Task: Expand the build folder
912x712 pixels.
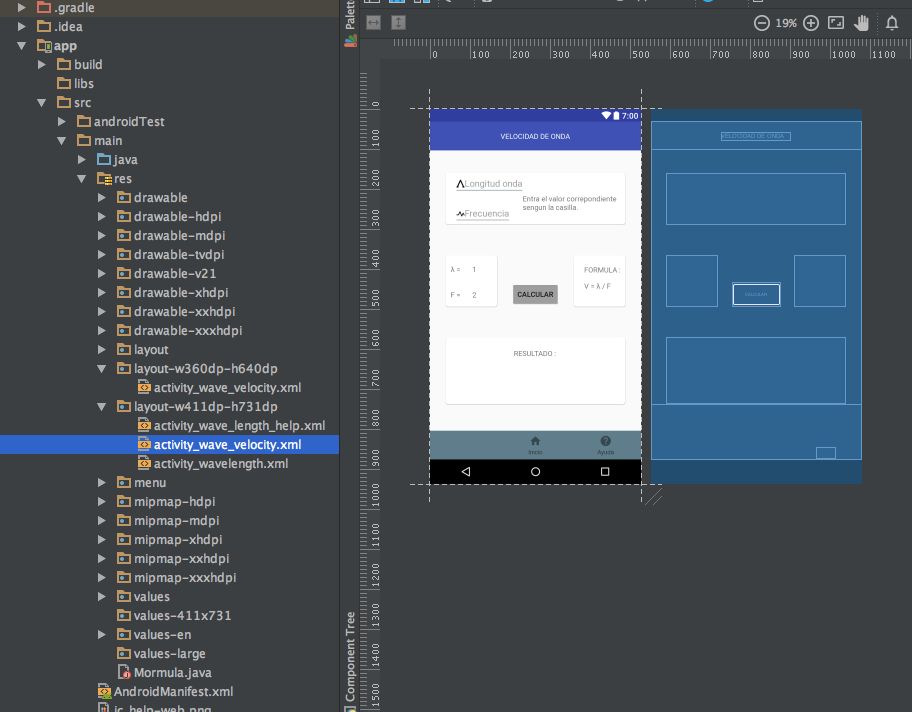Action: coord(42,64)
